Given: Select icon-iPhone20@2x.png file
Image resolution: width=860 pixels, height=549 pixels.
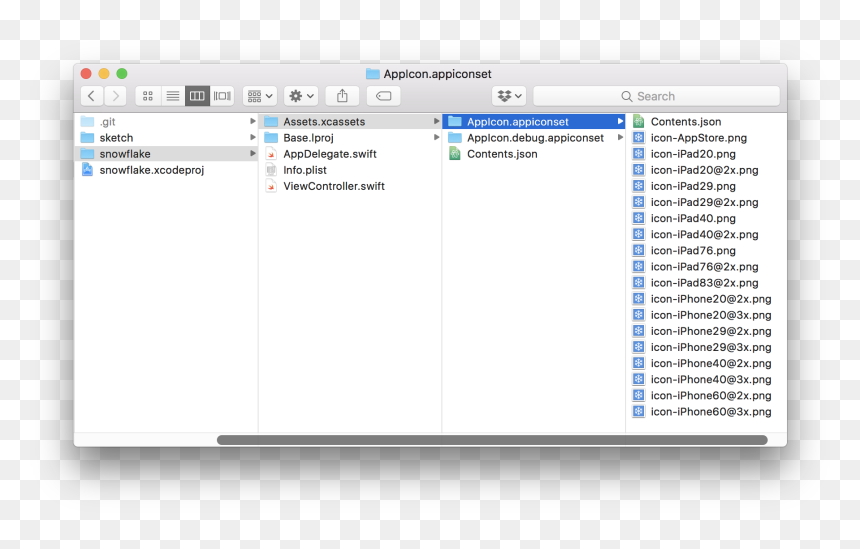Looking at the screenshot, I should coord(702,299).
